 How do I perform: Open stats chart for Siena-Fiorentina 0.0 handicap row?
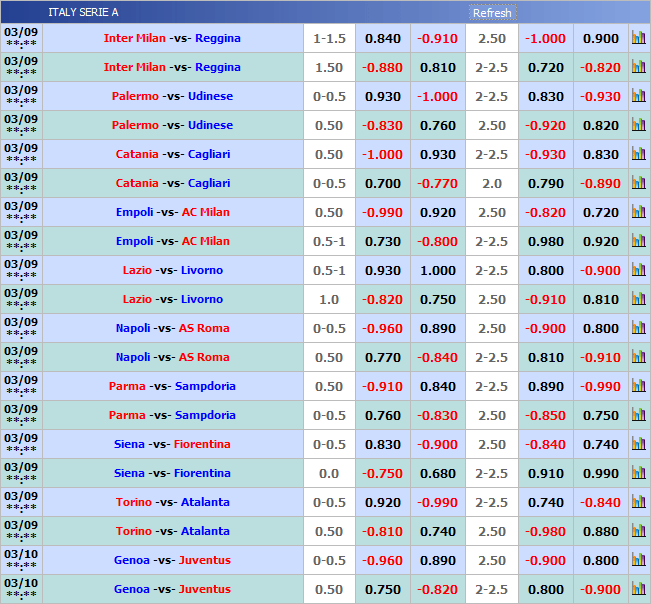pyautogui.click(x=639, y=473)
